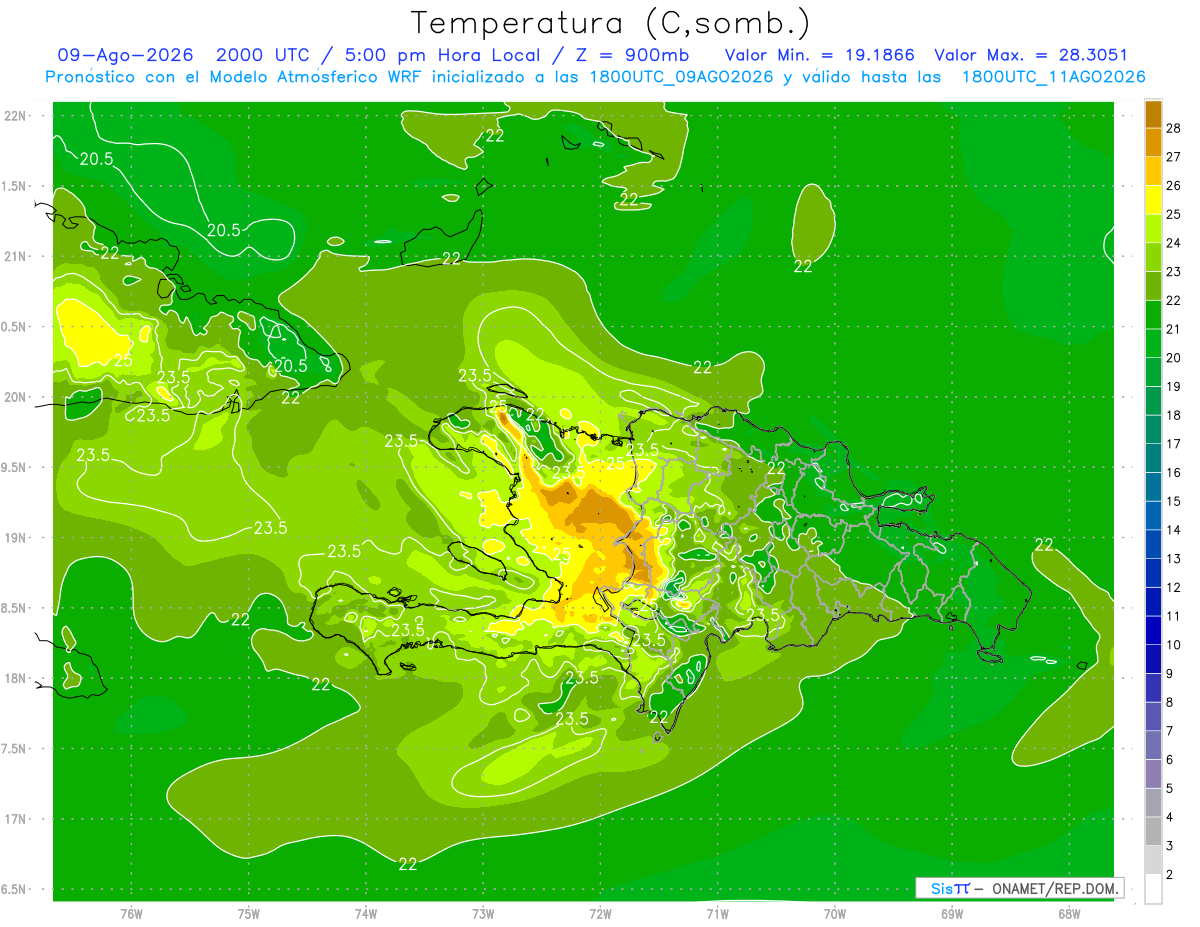
Task: Click the '69W' longitude axis label
Action: pos(952,914)
